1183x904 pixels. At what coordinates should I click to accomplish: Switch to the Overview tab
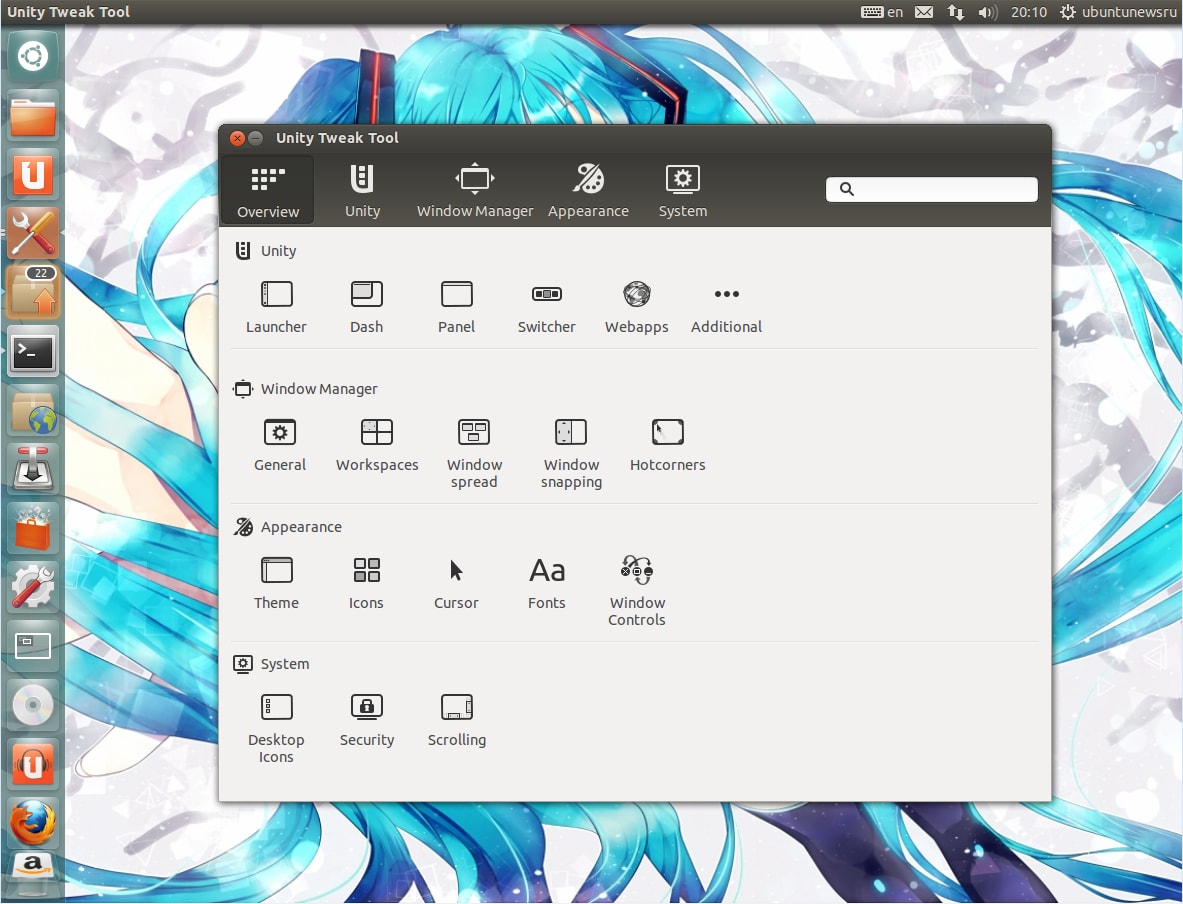[x=268, y=190]
